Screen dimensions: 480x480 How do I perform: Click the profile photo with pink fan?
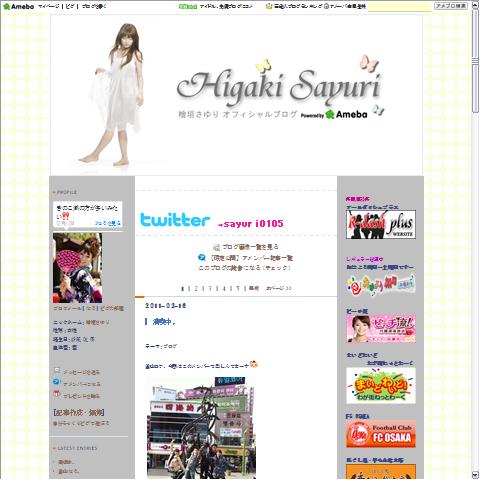click(77, 268)
